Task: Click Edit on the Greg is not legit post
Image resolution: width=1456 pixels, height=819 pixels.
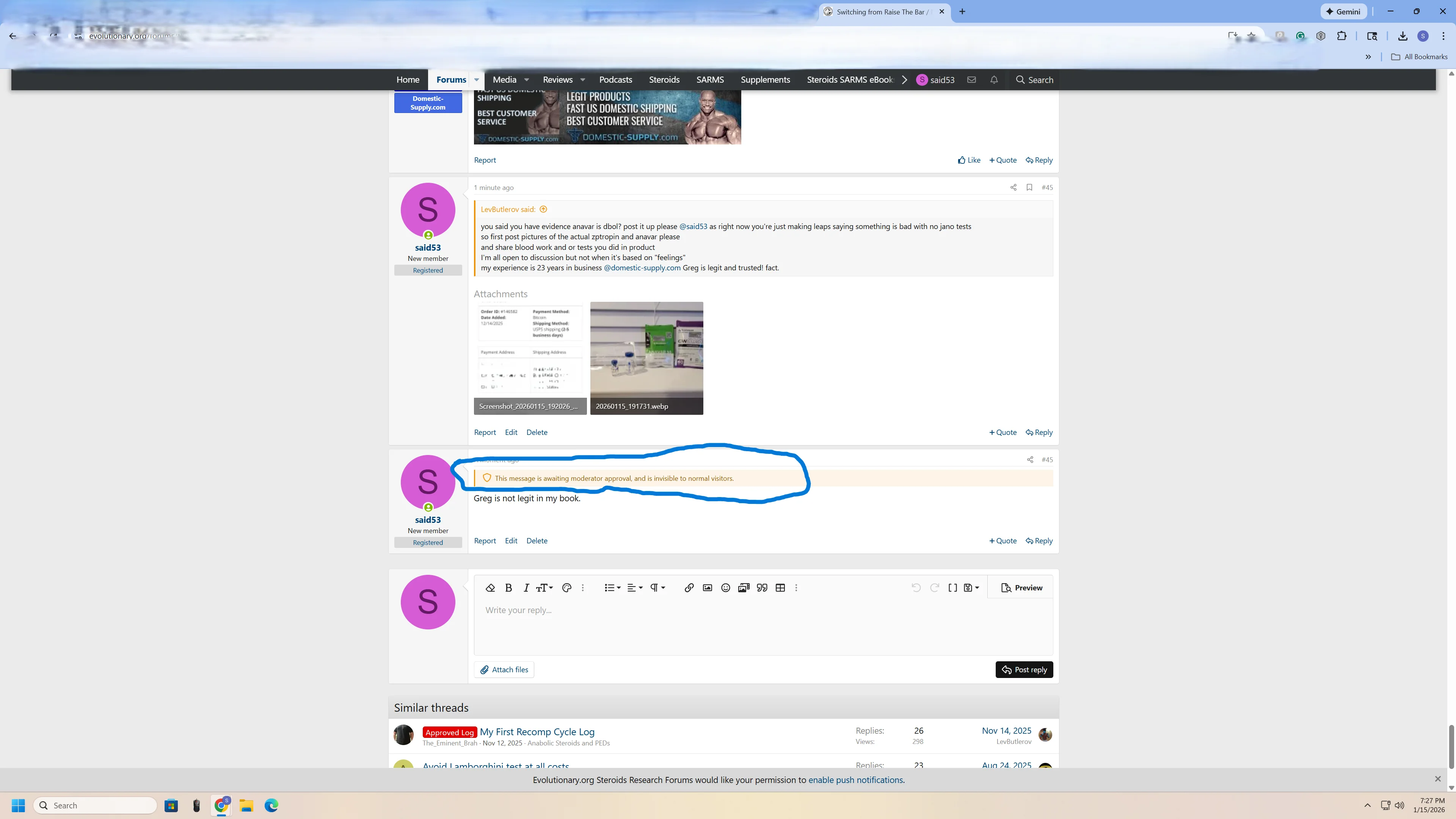Action: pos(511,541)
